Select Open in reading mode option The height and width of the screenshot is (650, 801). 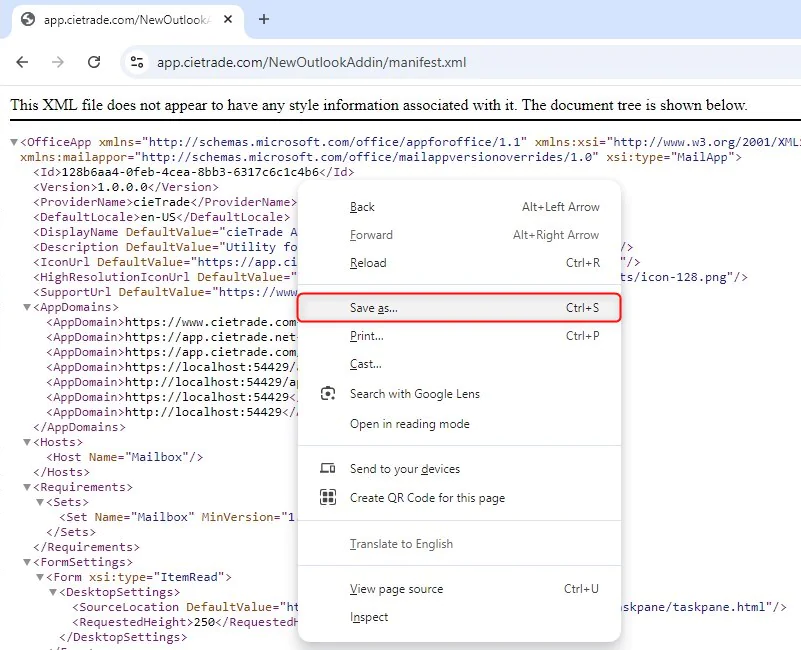pyautogui.click(x=409, y=424)
